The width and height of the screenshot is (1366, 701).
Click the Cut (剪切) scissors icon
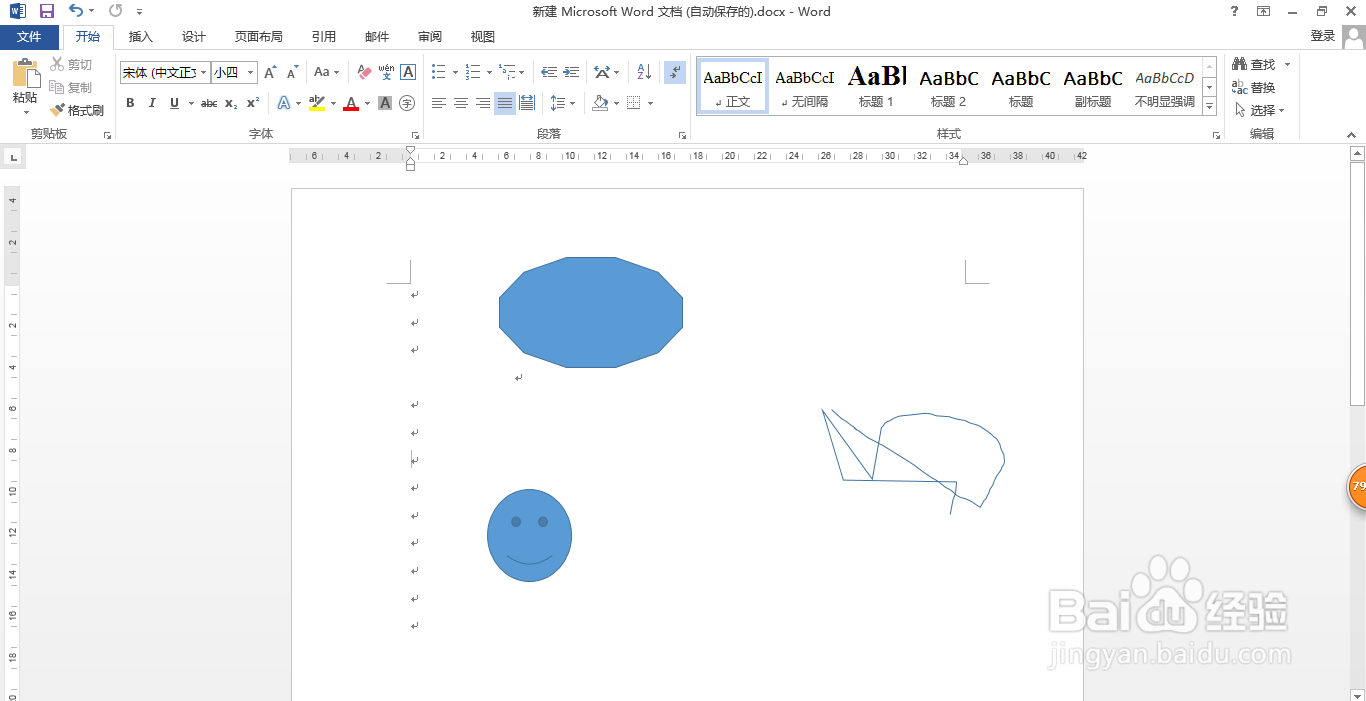coord(58,64)
